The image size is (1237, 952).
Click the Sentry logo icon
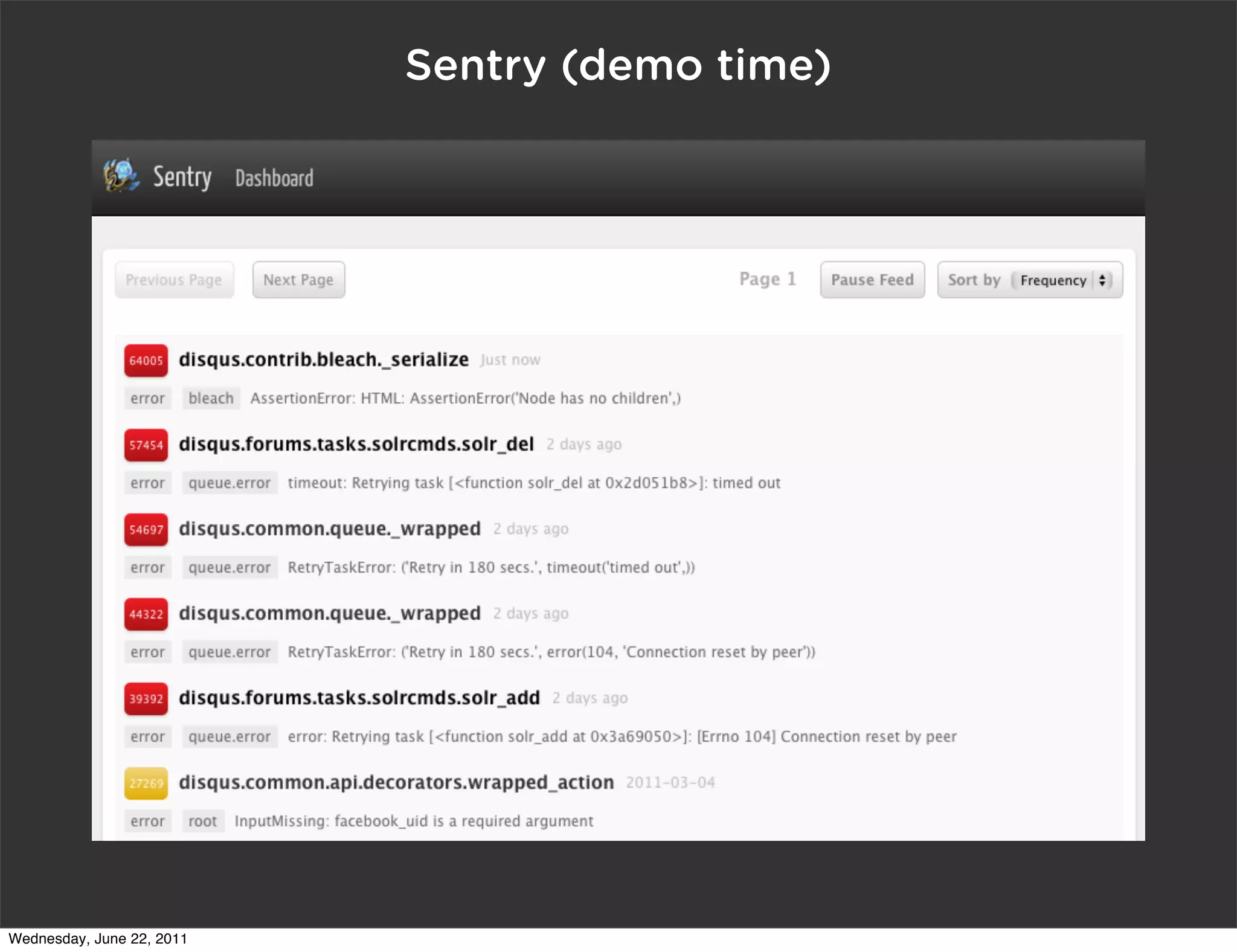[121, 176]
